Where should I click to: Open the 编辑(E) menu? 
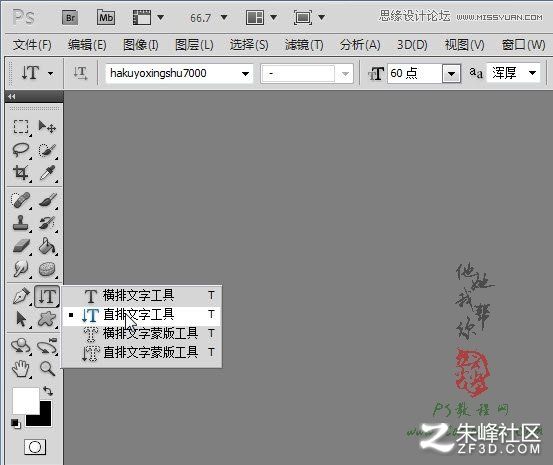coord(87,45)
